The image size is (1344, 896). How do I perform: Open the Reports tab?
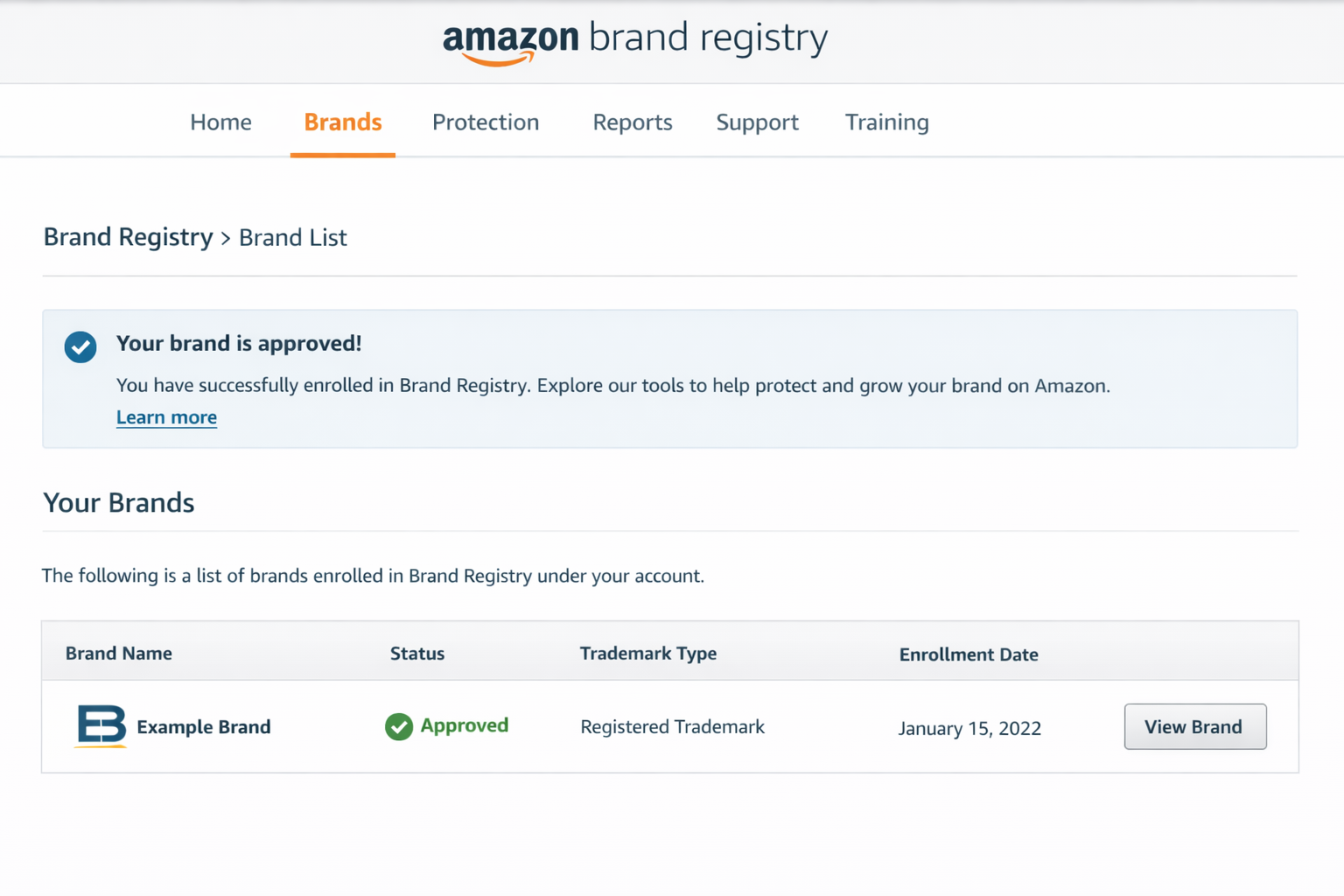pyautogui.click(x=632, y=122)
